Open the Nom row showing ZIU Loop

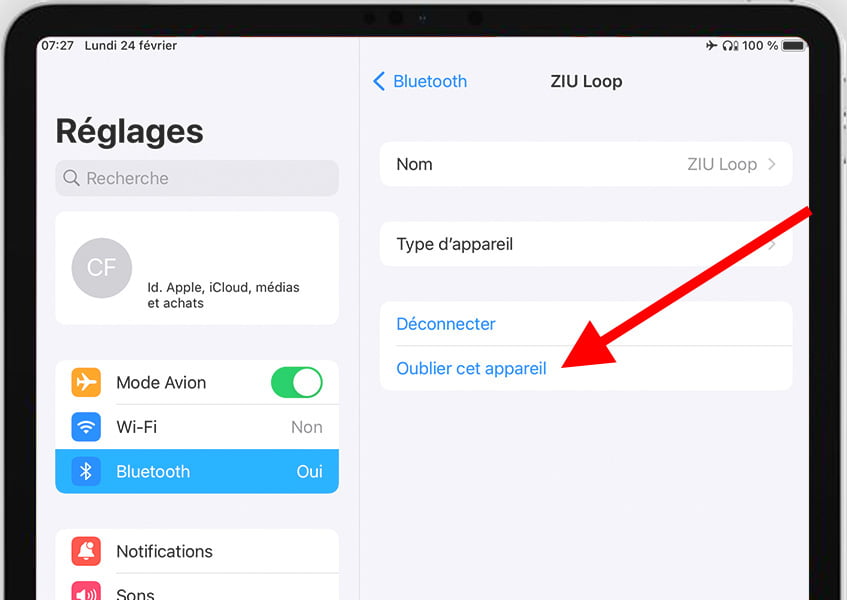(x=586, y=164)
